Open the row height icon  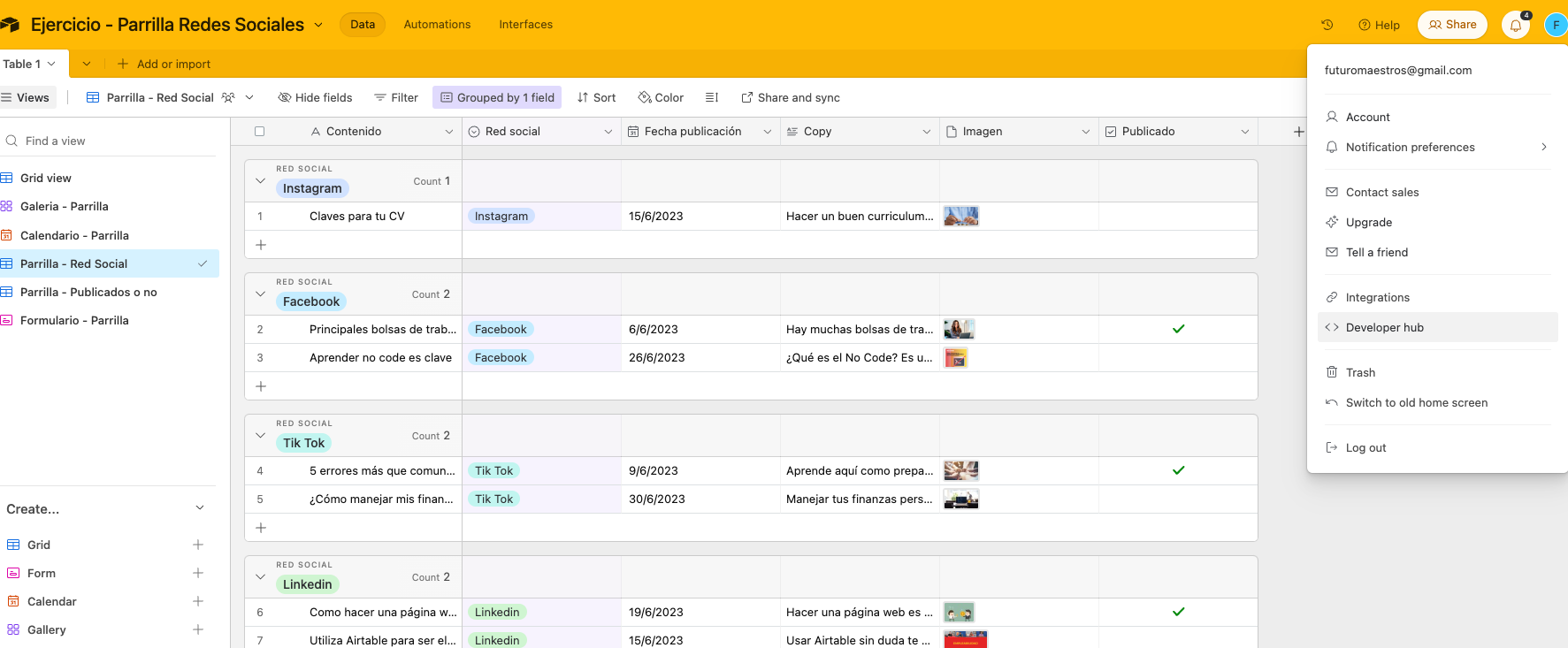[712, 97]
